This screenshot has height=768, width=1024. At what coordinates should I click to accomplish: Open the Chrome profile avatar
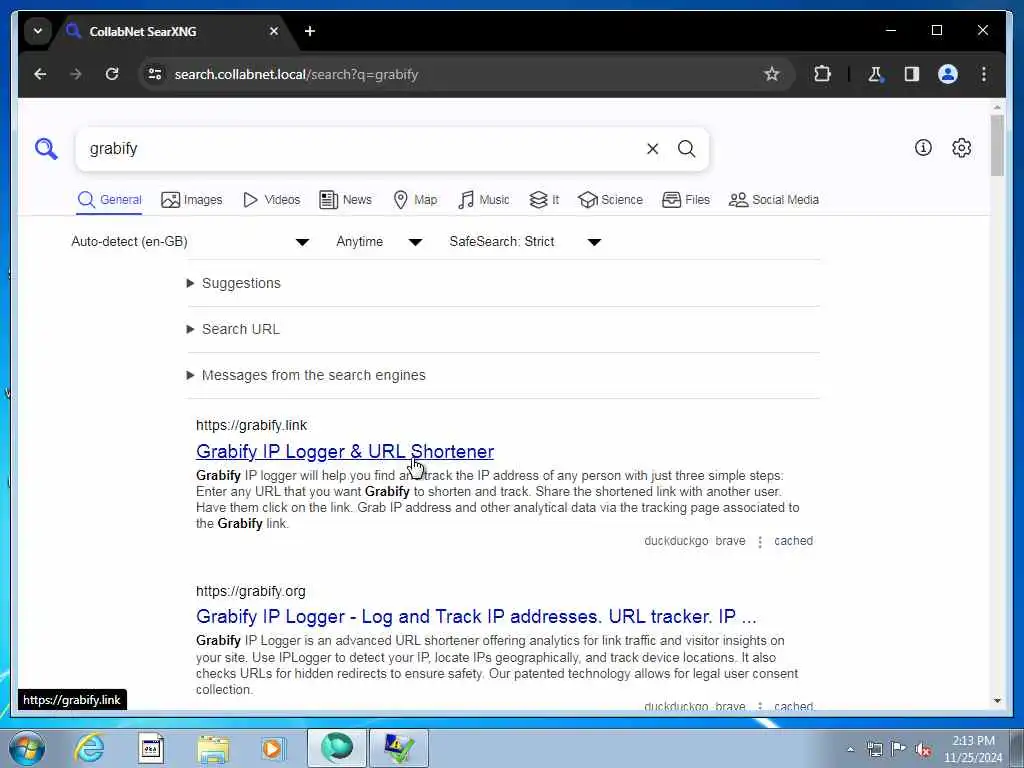(948, 74)
